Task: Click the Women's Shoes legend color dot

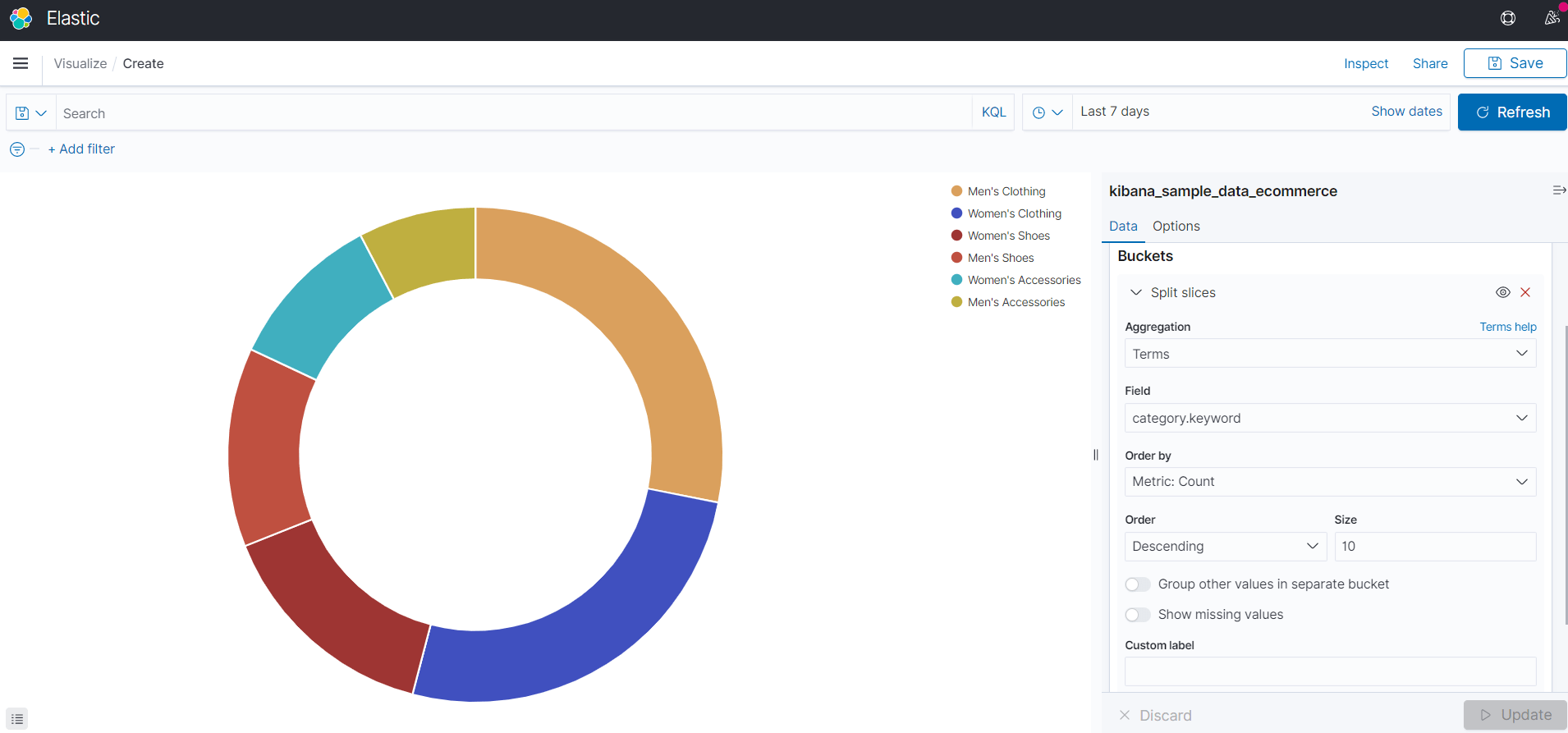Action: point(956,236)
